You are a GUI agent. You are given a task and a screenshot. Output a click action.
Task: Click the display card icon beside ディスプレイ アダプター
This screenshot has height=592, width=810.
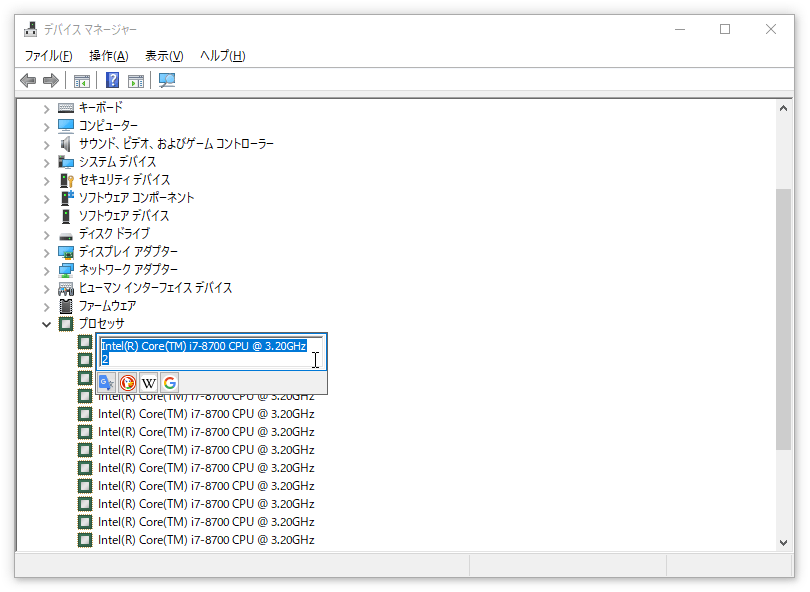pos(66,252)
